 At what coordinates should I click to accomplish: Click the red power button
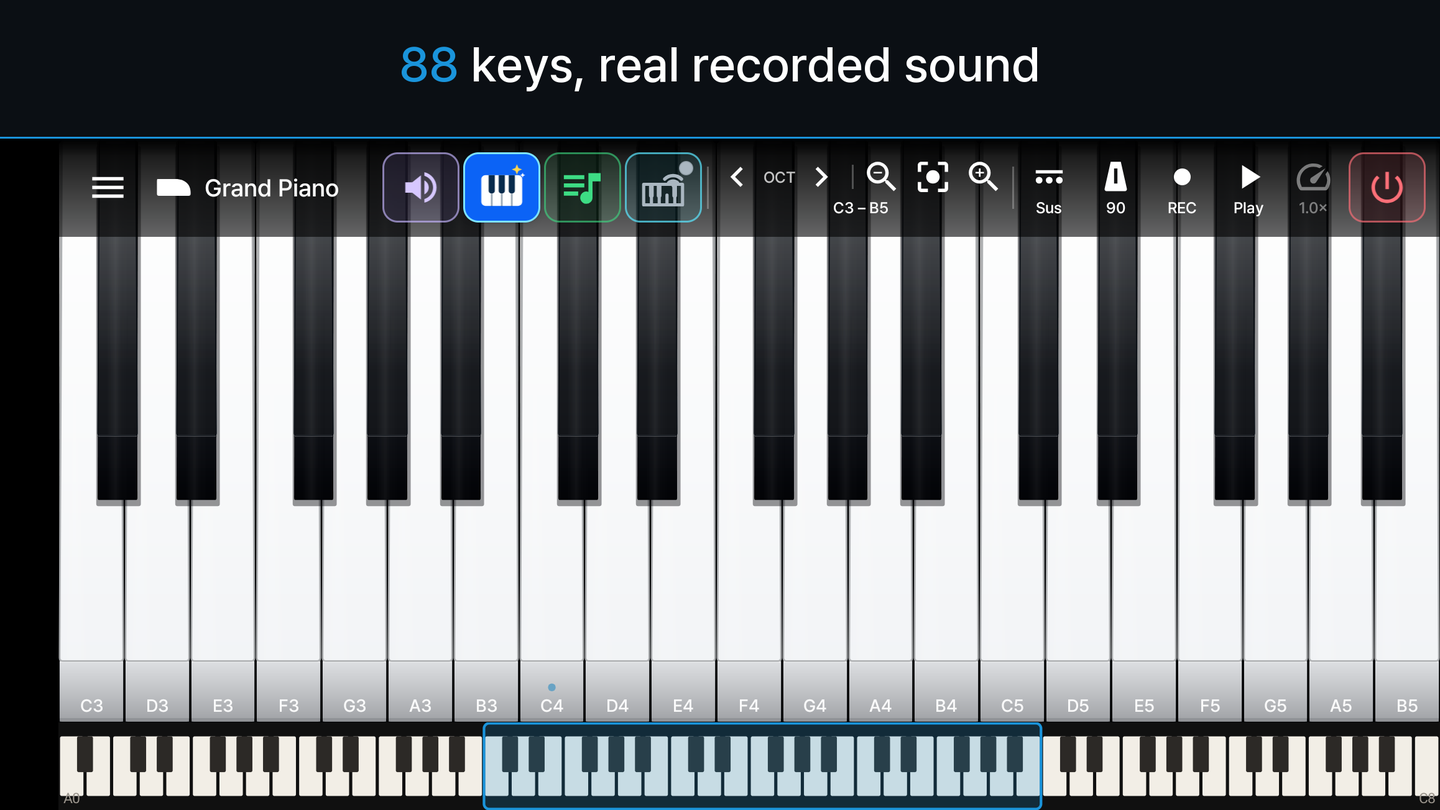(1387, 187)
